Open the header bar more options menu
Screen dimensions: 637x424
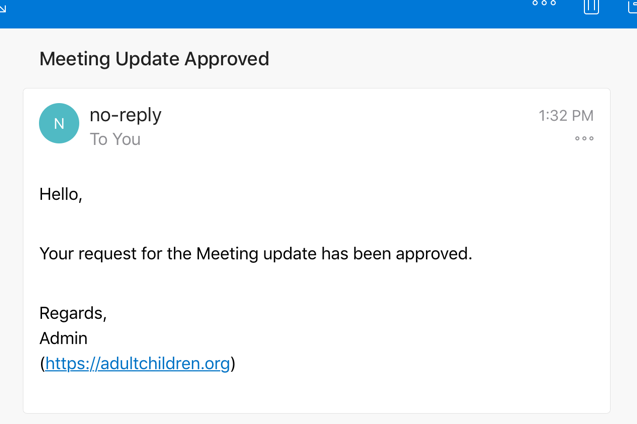(x=544, y=3)
